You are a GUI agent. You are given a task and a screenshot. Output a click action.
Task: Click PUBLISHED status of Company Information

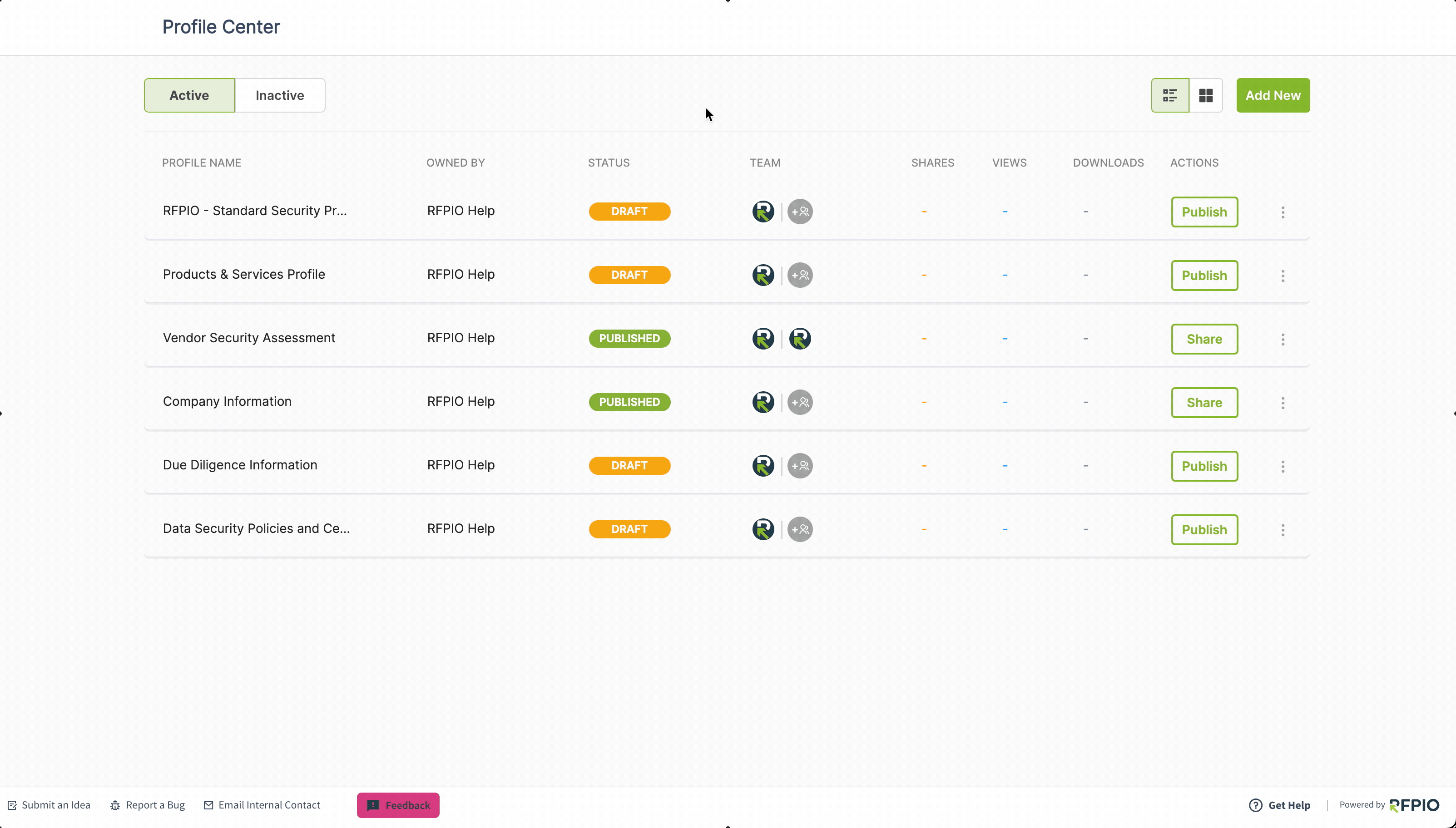[629, 402]
